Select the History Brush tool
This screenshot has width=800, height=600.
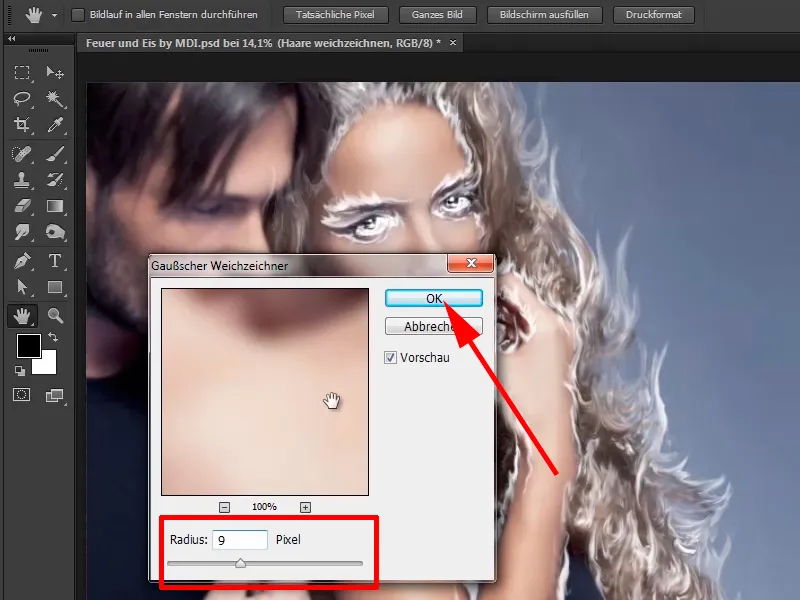point(55,180)
